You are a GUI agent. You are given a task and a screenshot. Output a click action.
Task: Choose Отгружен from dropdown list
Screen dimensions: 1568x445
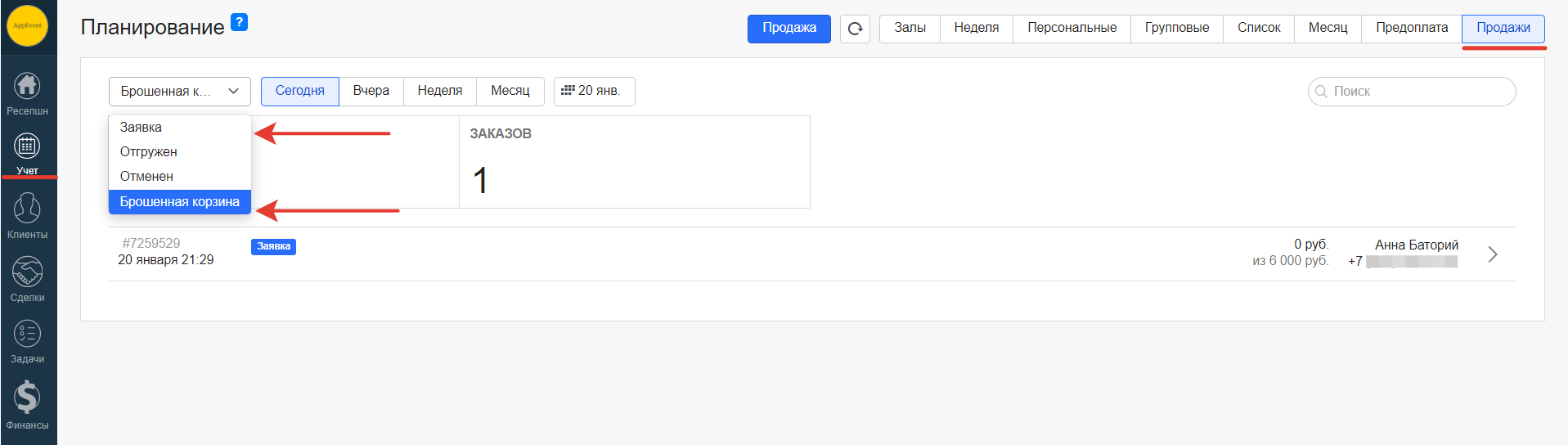(148, 152)
